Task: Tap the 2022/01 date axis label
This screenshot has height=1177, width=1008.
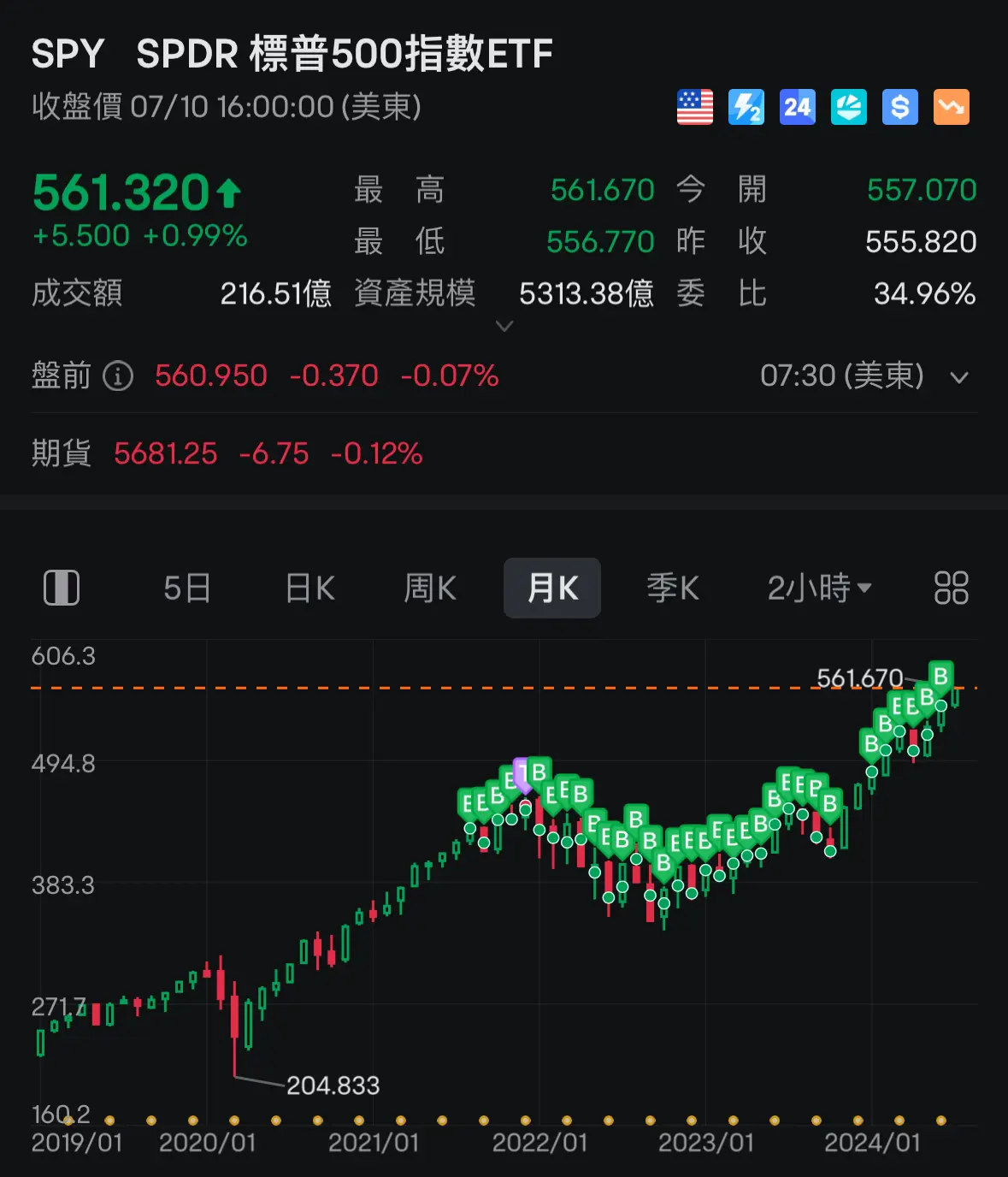Action: (540, 1143)
